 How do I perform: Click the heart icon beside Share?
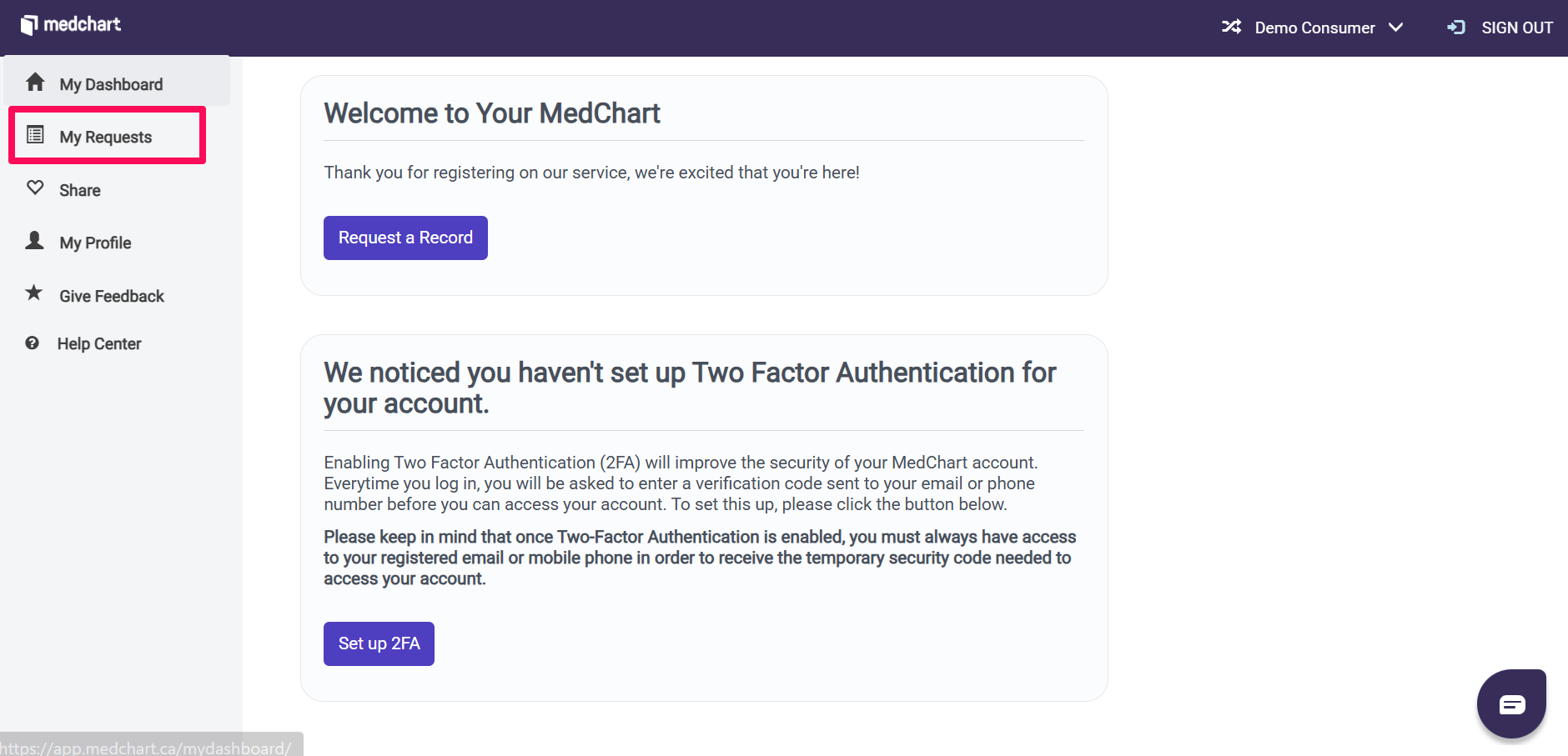35,188
